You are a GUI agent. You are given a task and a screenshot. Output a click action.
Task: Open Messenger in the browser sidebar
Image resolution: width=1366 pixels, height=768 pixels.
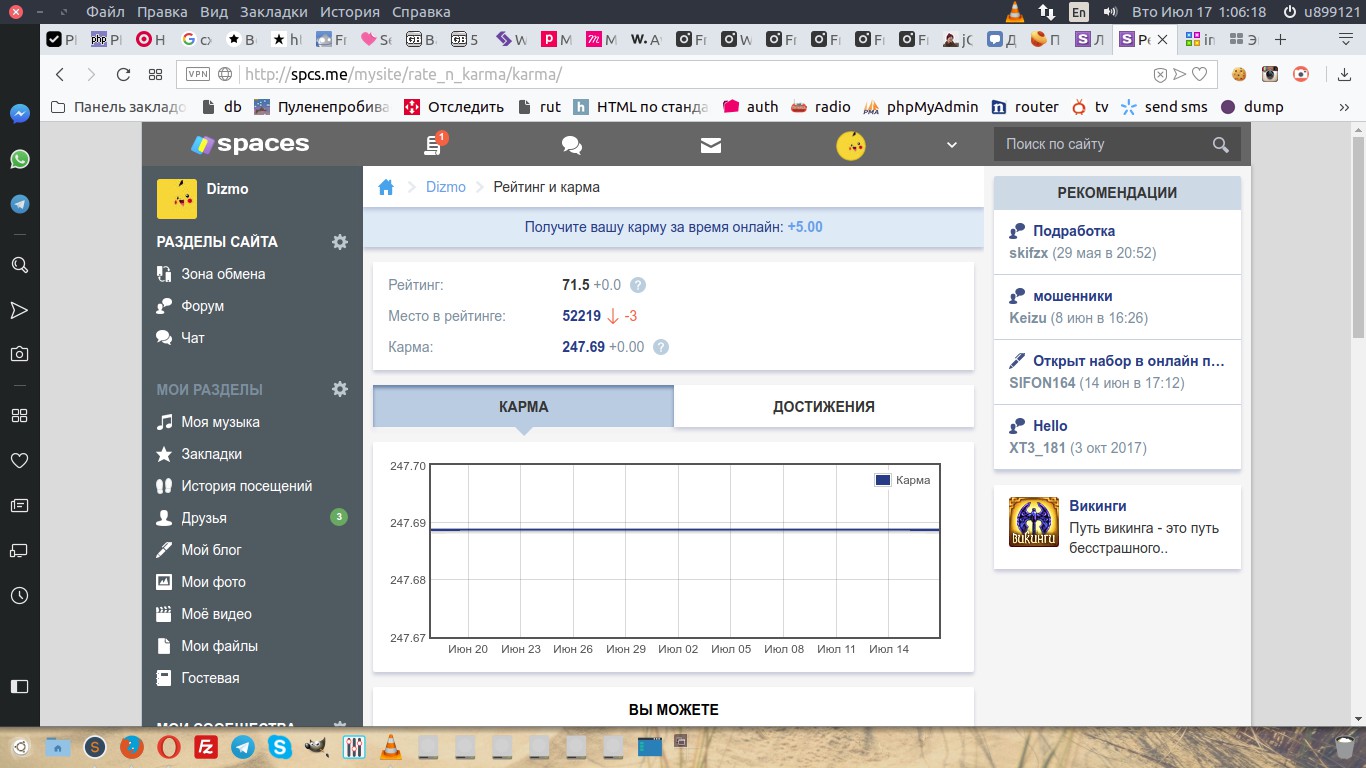click(19, 114)
